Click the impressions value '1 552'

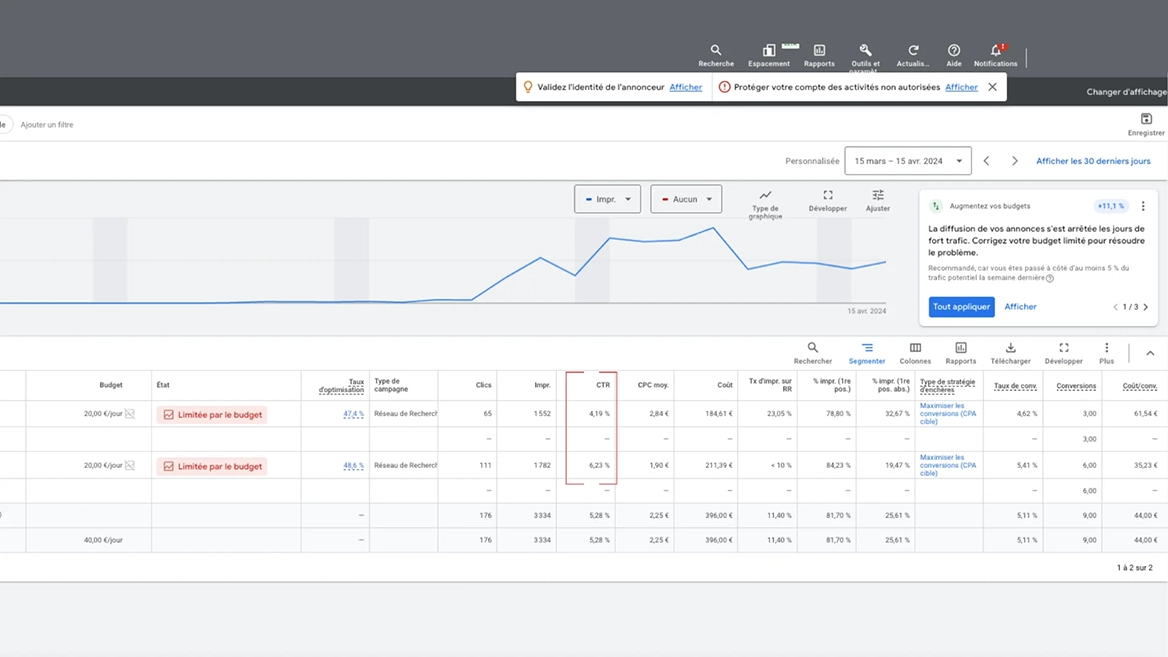[542, 413]
